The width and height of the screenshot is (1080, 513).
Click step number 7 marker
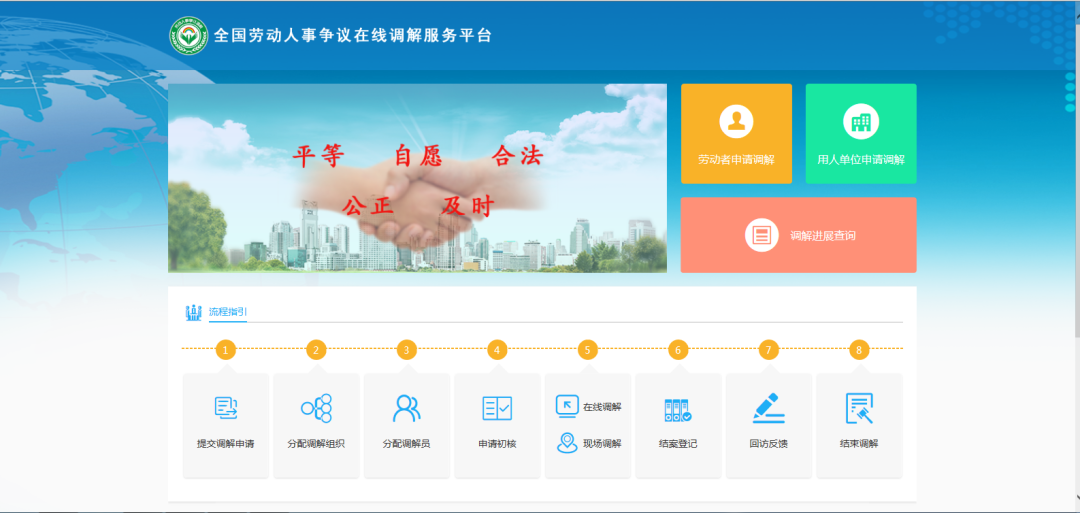click(769, 350)
